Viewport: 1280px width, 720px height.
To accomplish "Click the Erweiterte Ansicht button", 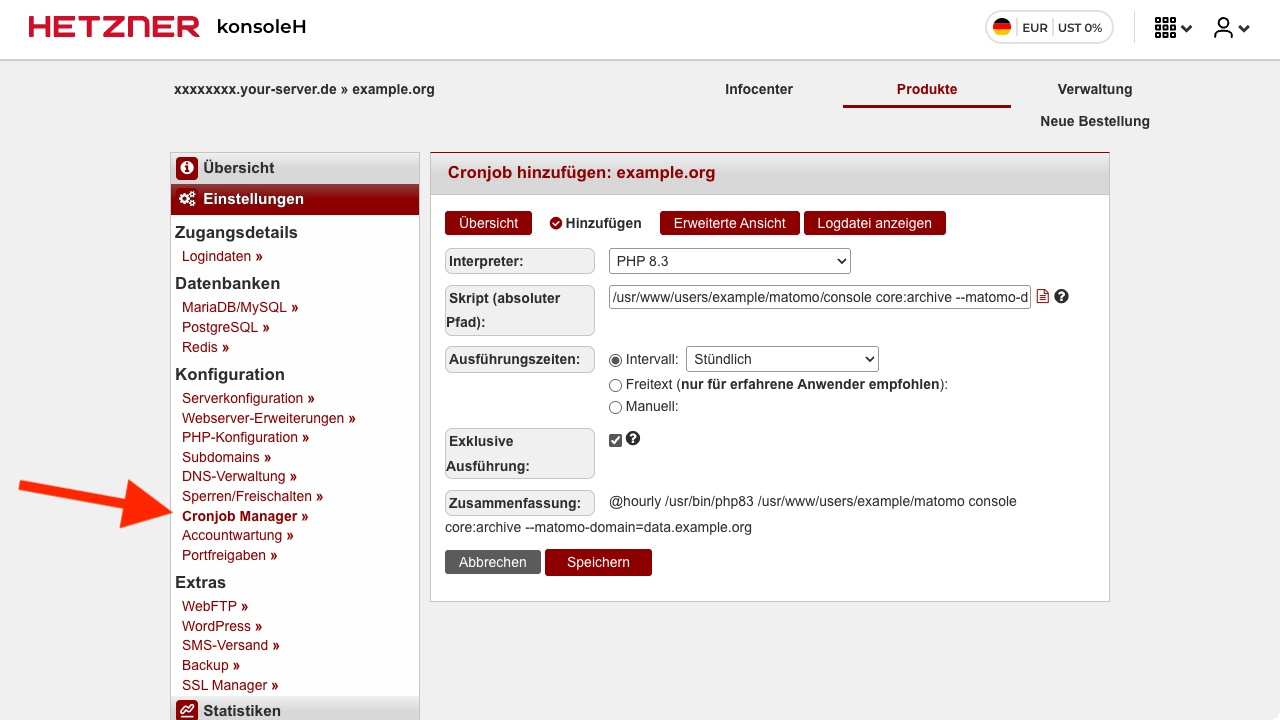I will coord(730,223).
